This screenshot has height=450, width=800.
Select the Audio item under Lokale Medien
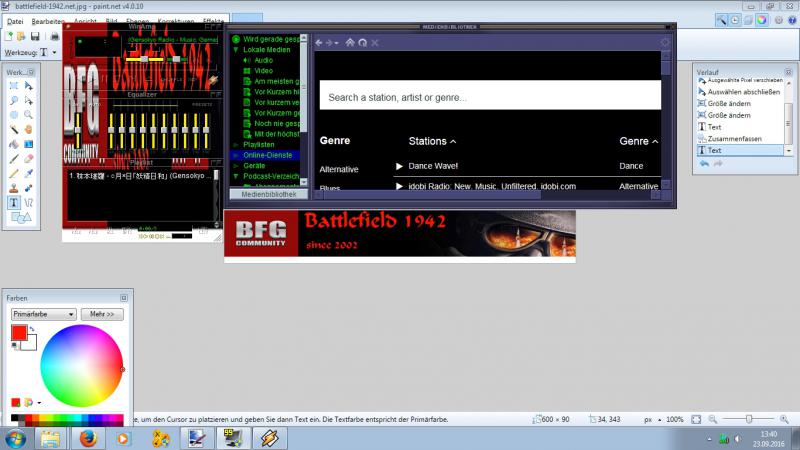tap(263, 60)
